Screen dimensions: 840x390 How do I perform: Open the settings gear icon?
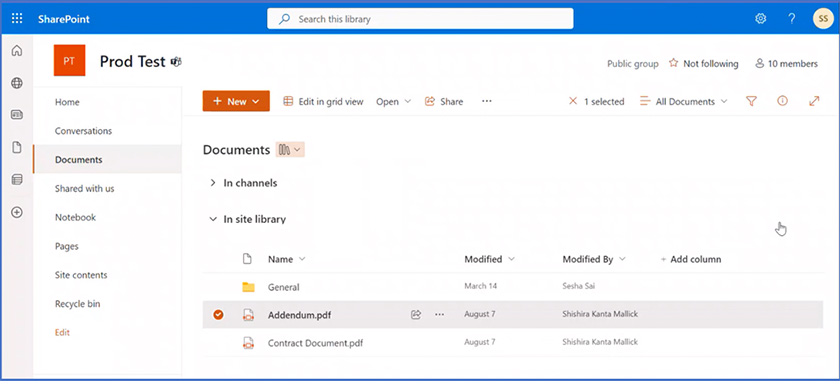[760, 19]
